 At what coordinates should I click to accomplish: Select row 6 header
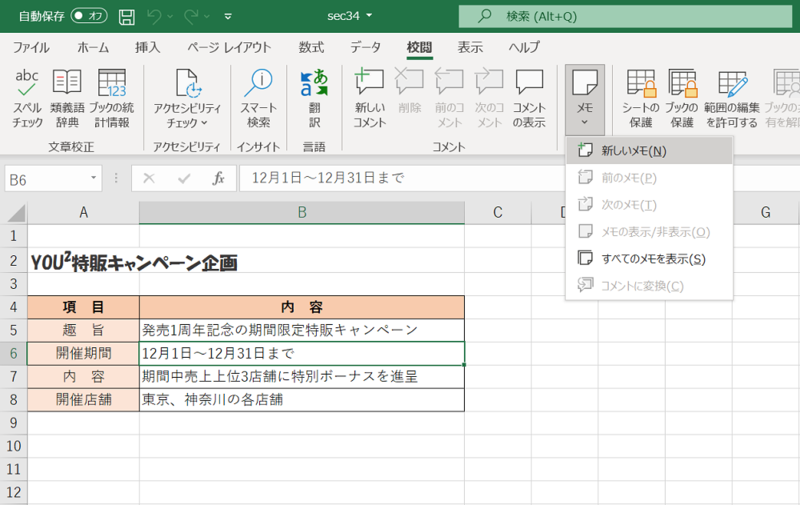coord(13,353)
